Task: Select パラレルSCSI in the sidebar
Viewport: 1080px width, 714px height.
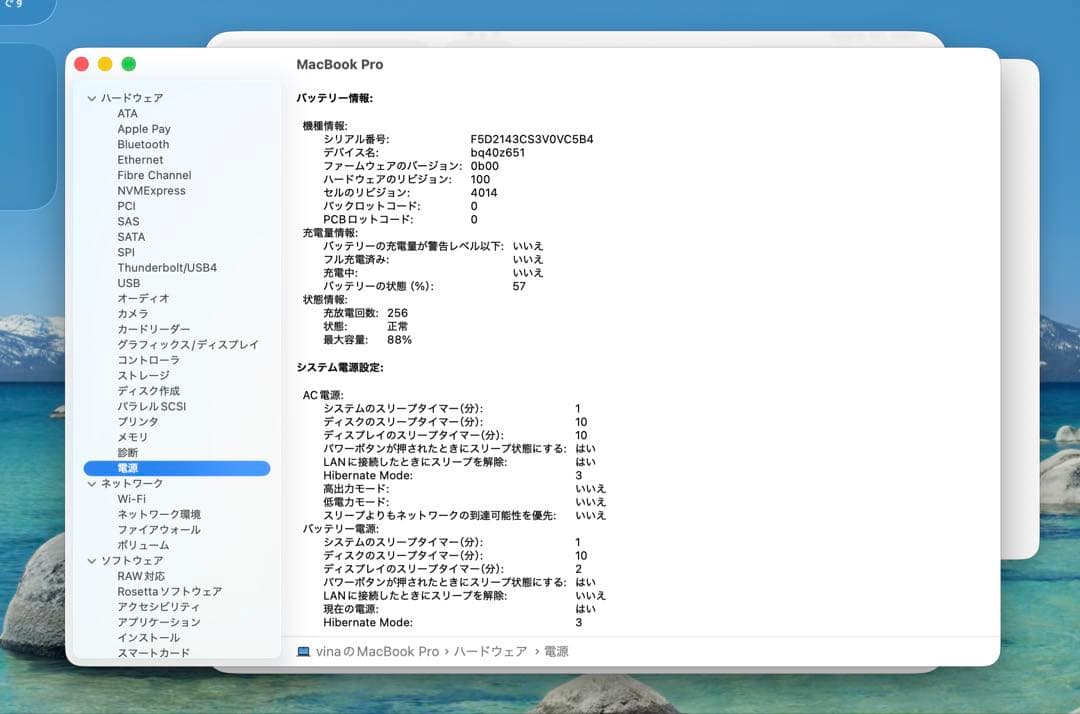Action: click(x=152, y=406)
